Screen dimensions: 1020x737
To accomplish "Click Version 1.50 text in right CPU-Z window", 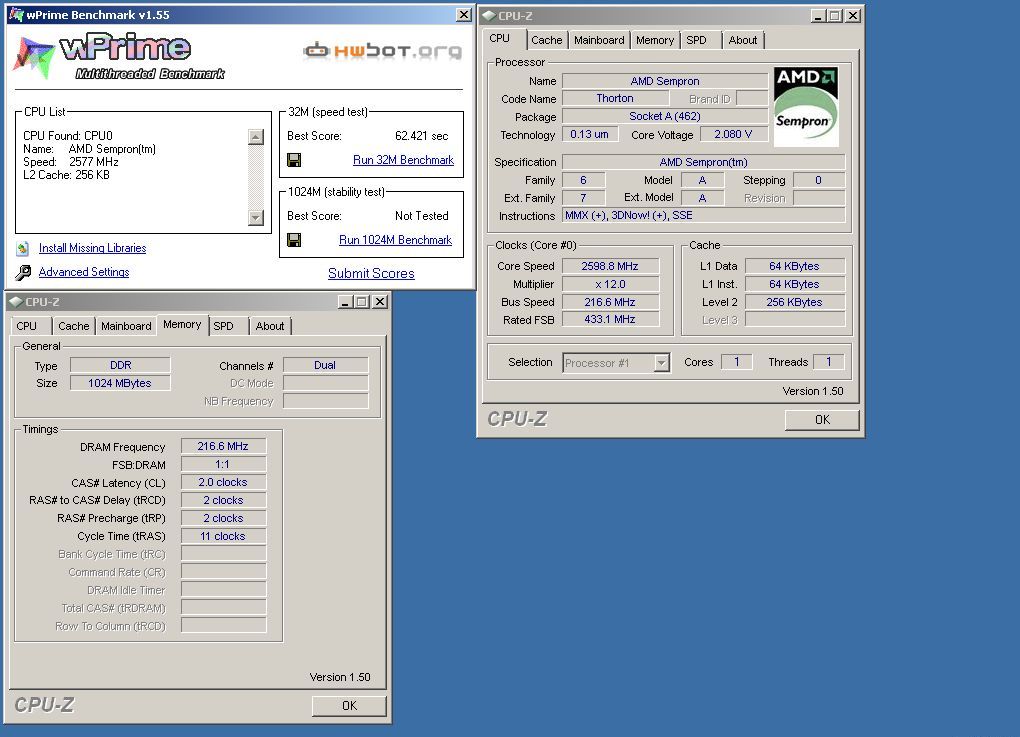I will [812, 391].
